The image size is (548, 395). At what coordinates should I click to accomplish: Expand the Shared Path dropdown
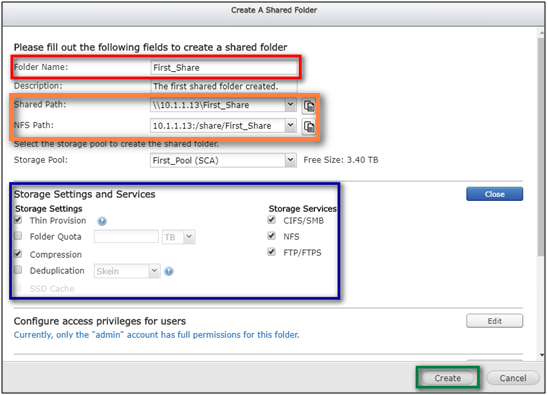290,105
